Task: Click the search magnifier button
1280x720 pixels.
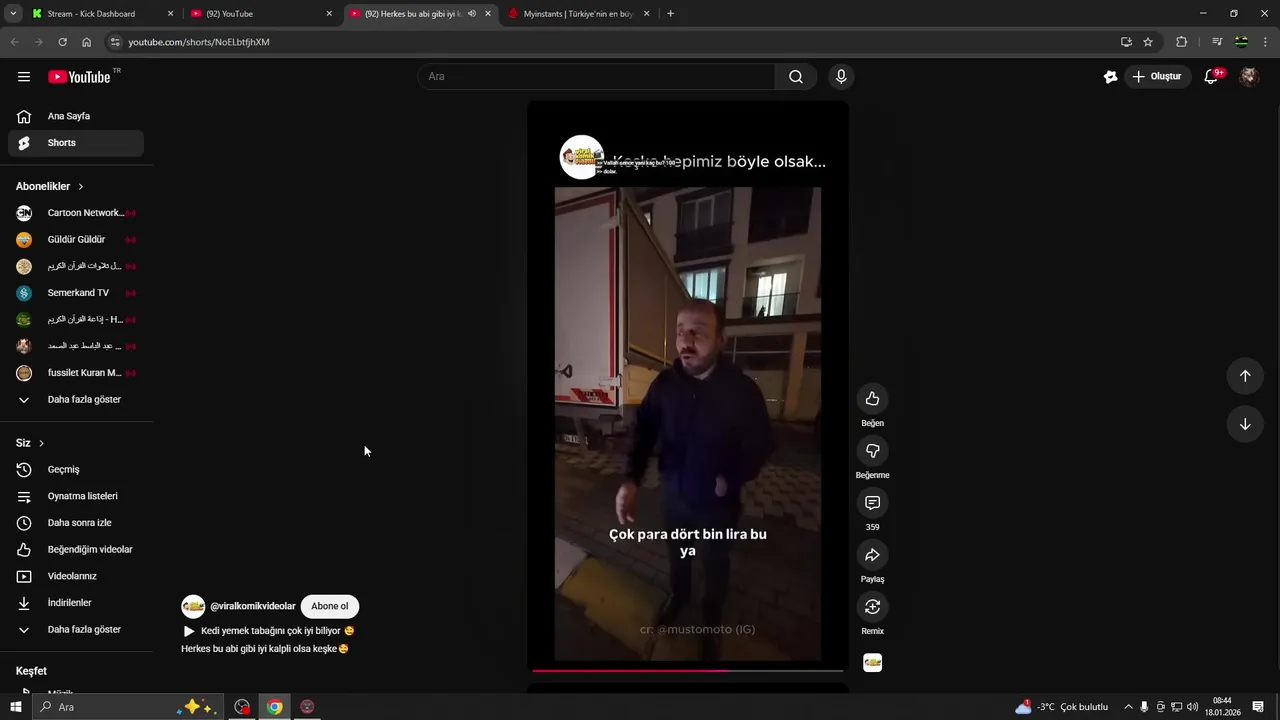Action: point(796,77)
